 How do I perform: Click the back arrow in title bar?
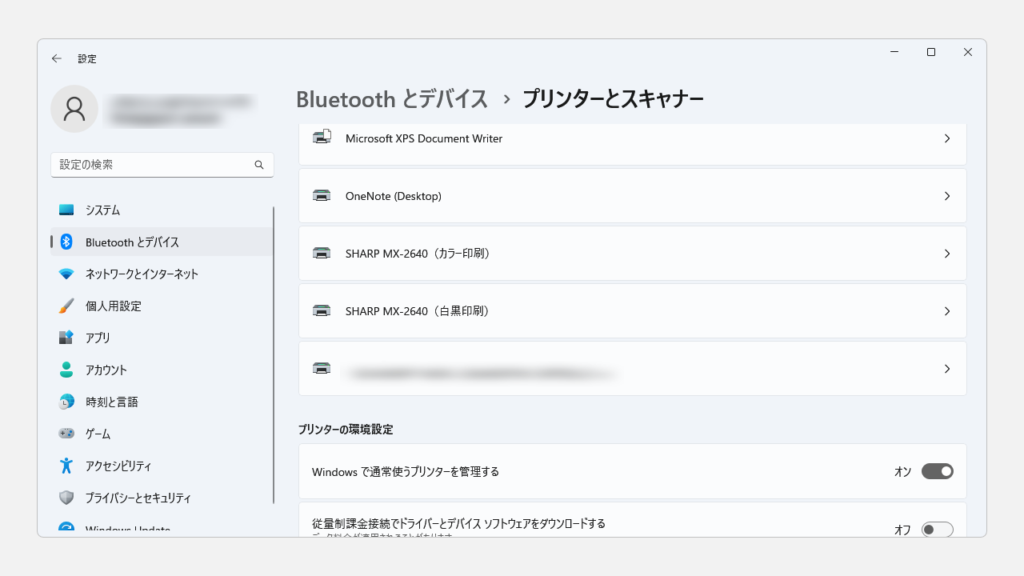pyautogui.click(x=57, y=59)
